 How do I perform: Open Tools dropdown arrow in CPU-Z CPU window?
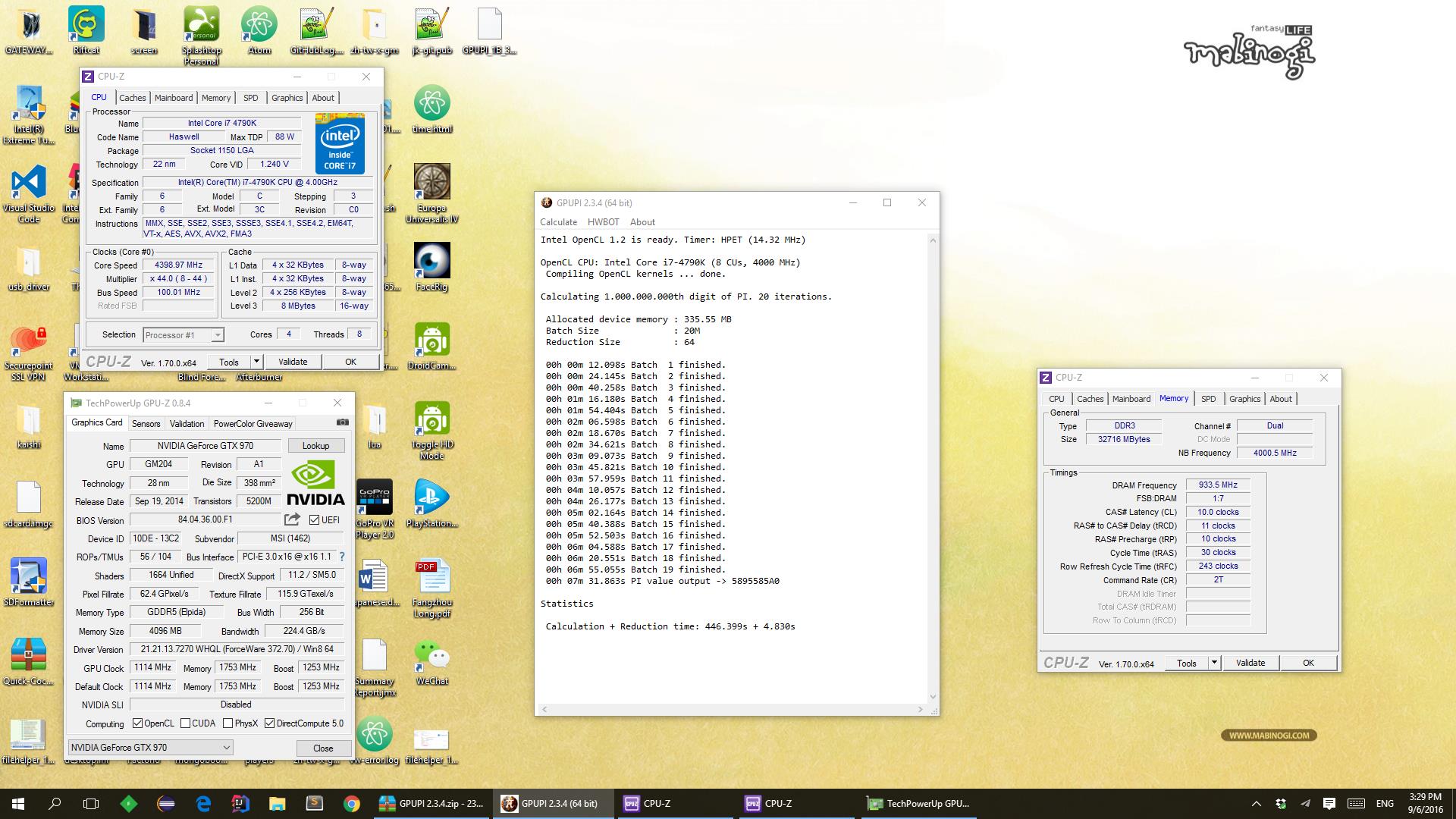point(256,362)
